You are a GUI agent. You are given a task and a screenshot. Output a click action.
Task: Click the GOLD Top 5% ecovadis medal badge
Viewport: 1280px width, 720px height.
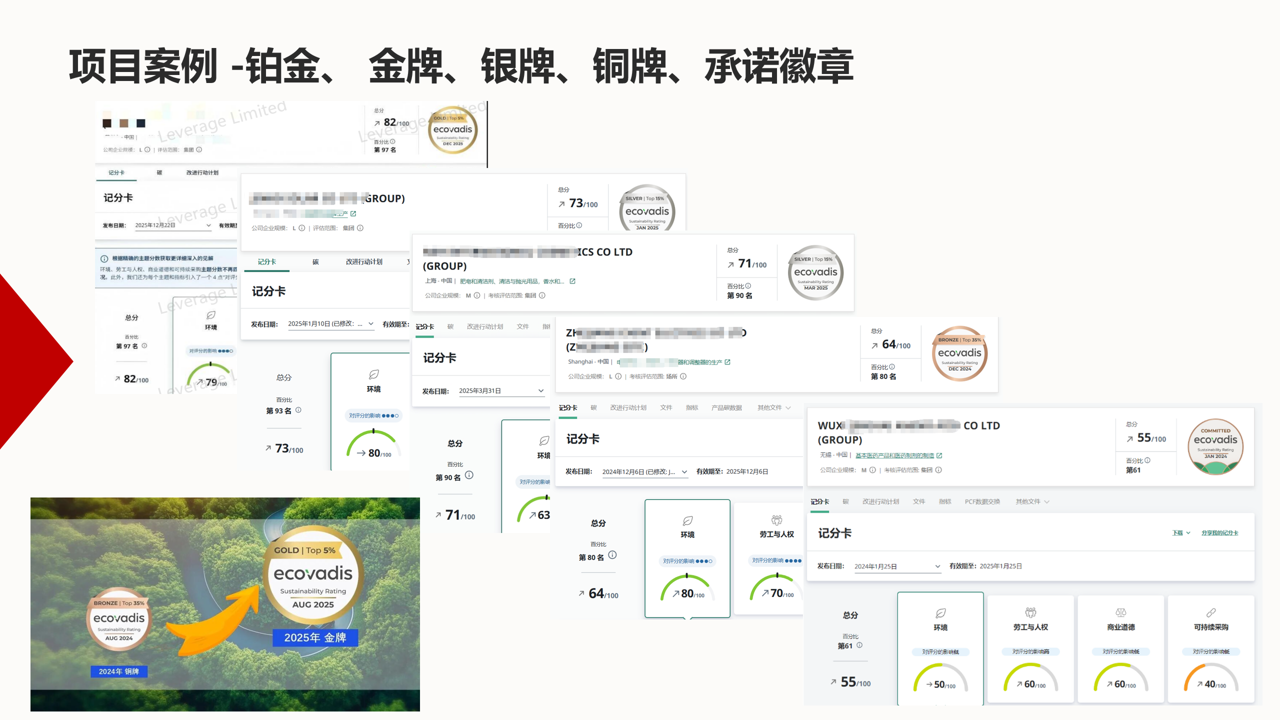(453, 131)
